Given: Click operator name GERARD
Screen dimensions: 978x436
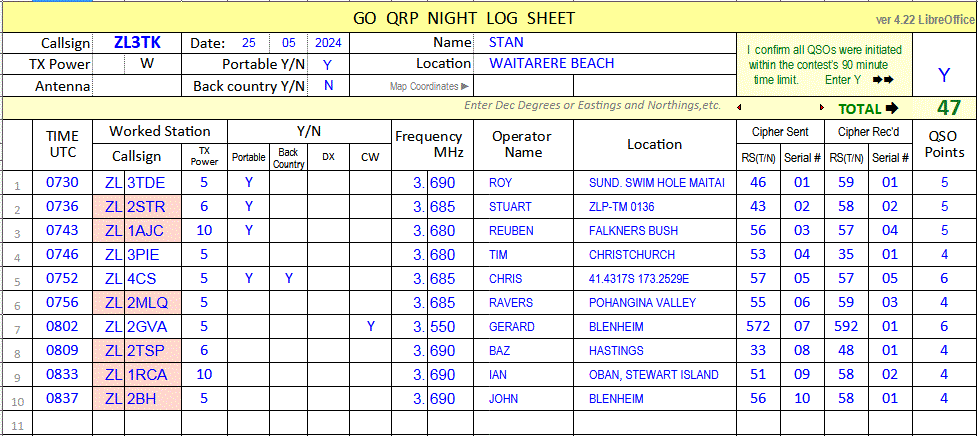Looking at the screenshot, I should (512, 326).
